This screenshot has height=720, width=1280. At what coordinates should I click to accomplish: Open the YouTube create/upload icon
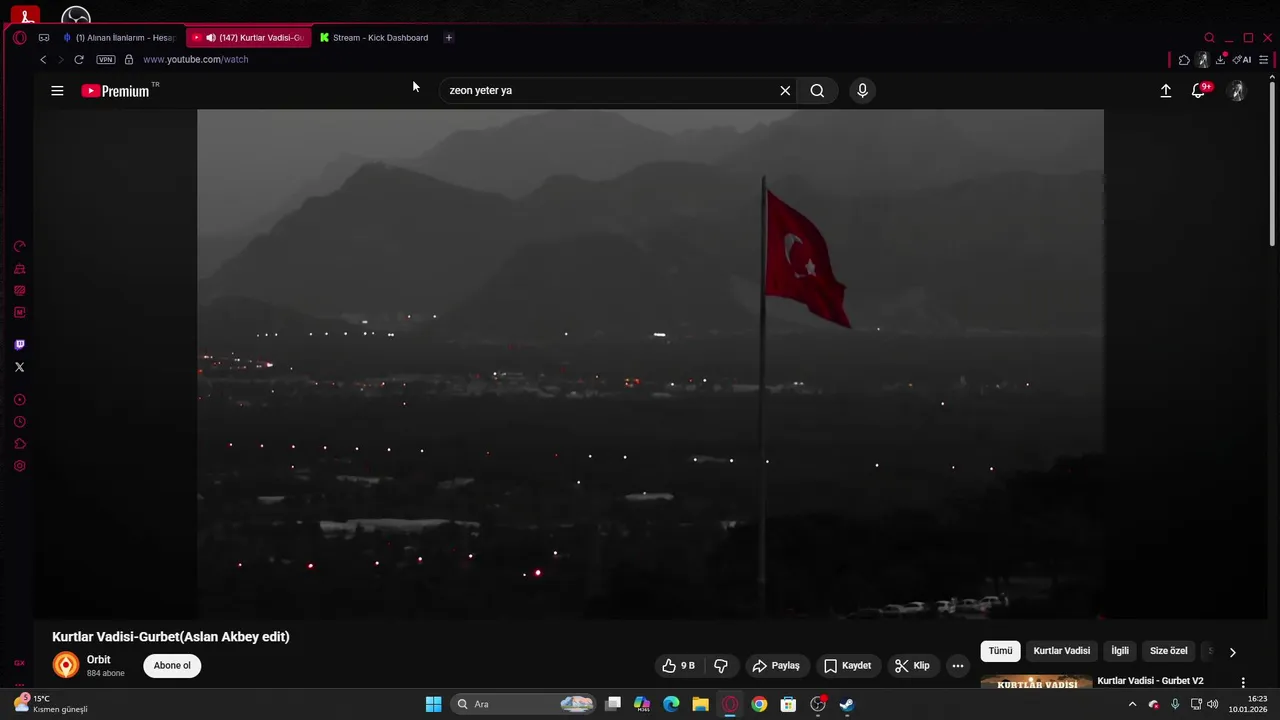(1166, 91)
